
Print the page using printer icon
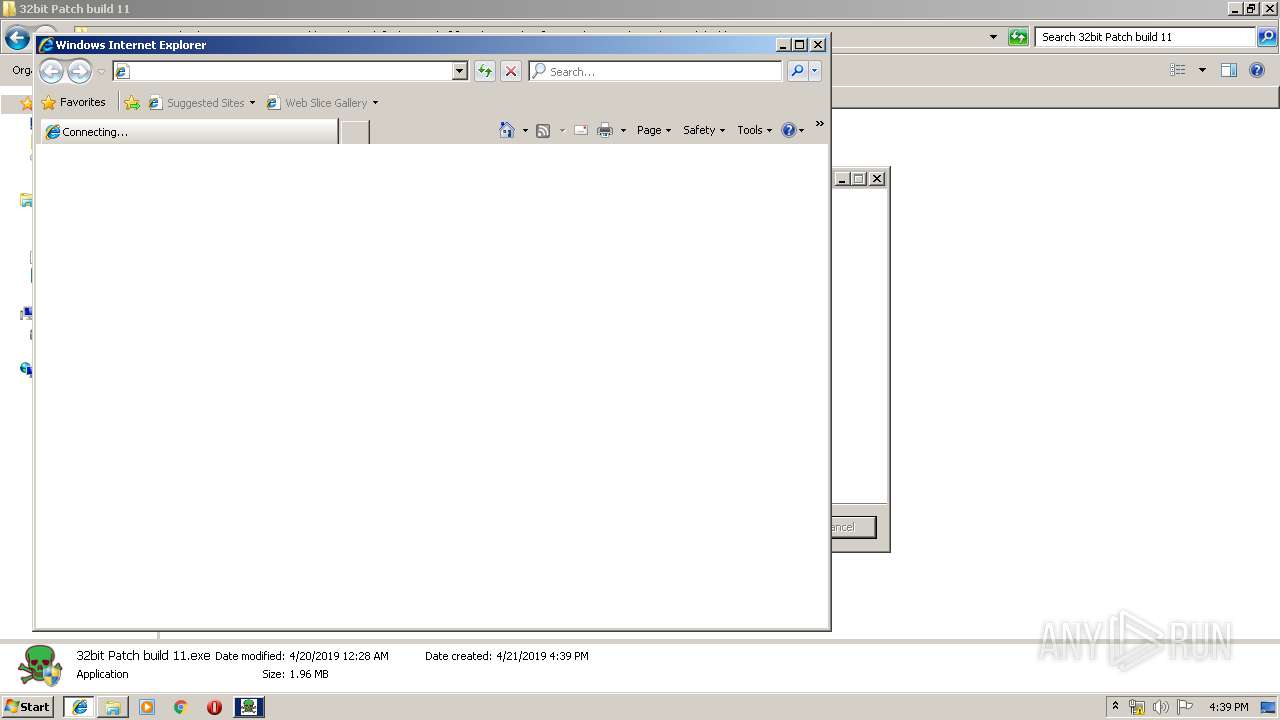(605, 130)
